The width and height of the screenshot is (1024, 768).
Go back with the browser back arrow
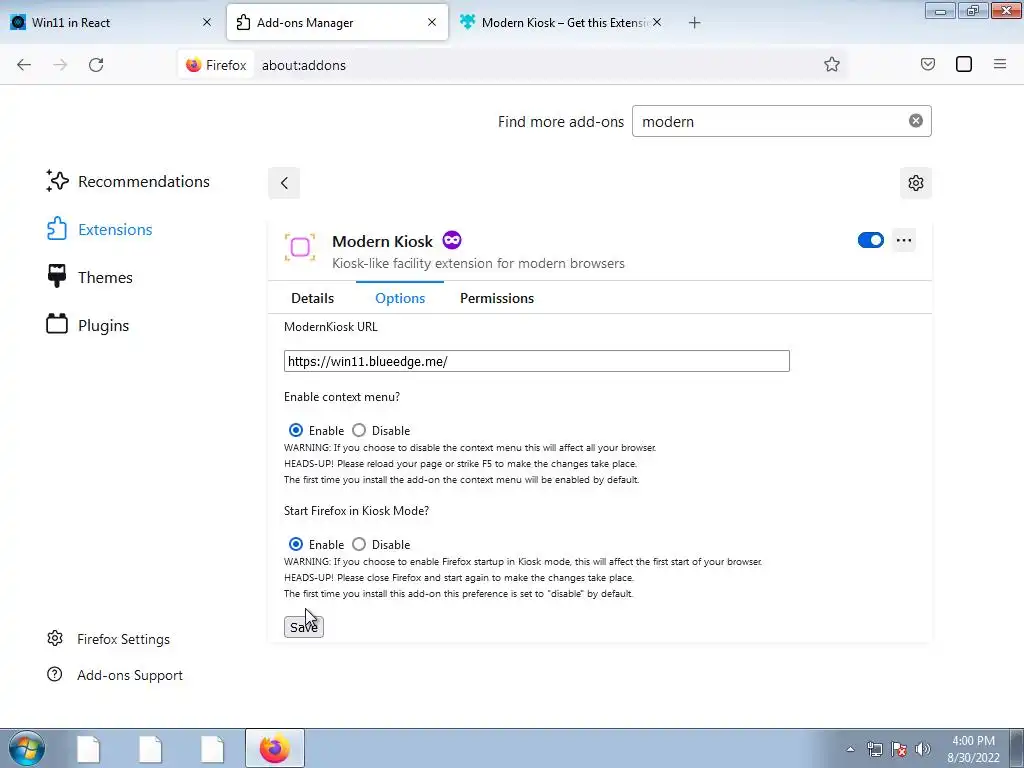click(24, 65)
